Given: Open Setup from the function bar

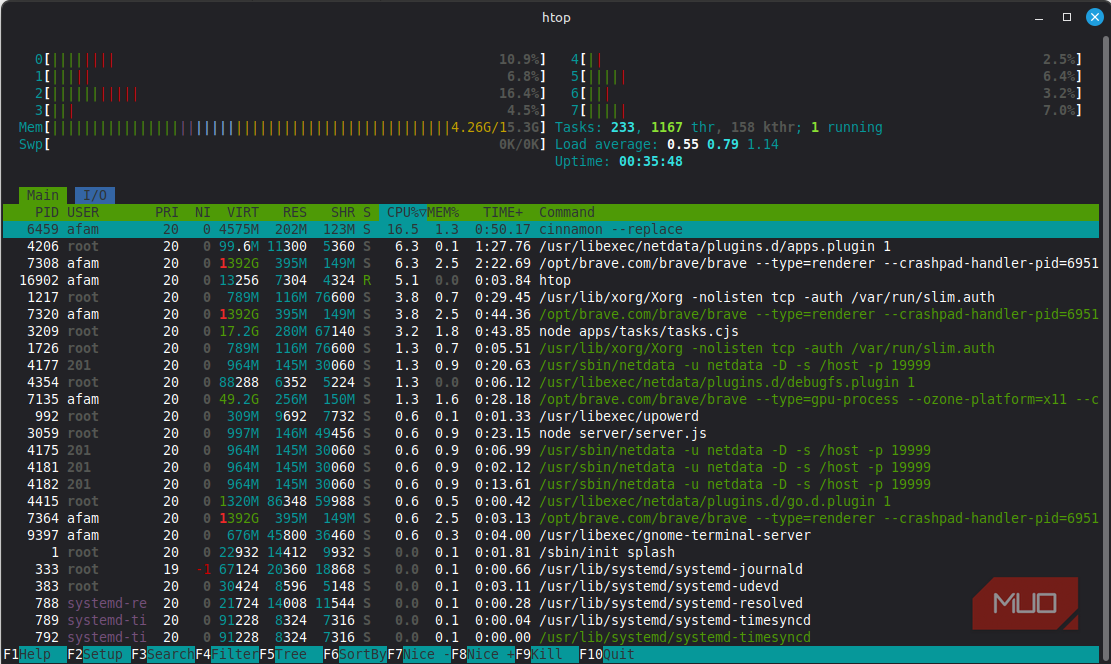Looking at the screenshot, I should coord(98,654).
